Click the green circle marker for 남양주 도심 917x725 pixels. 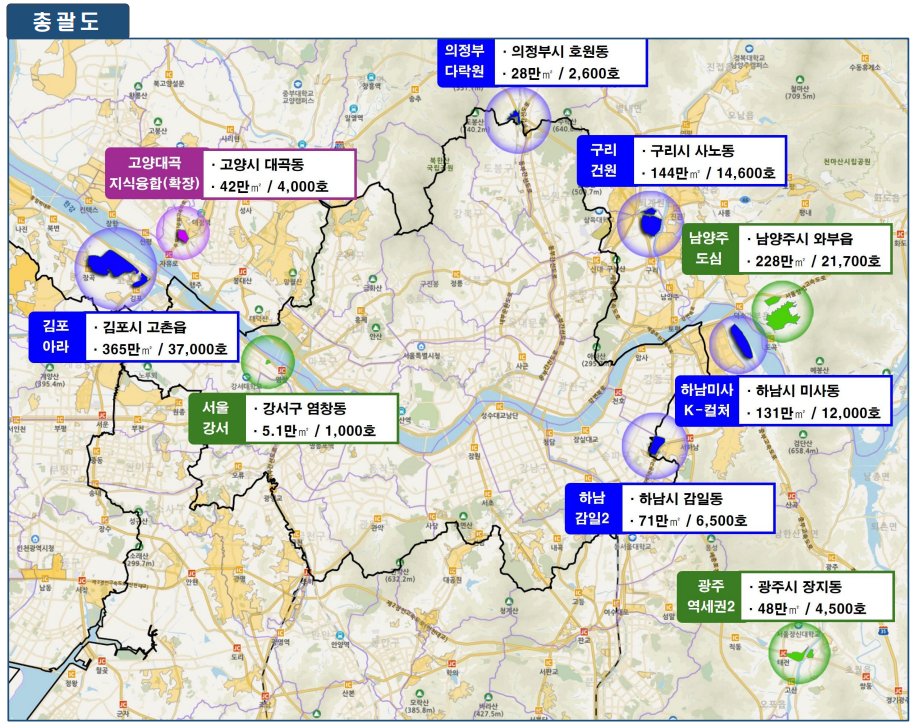[x=782, y=311]
